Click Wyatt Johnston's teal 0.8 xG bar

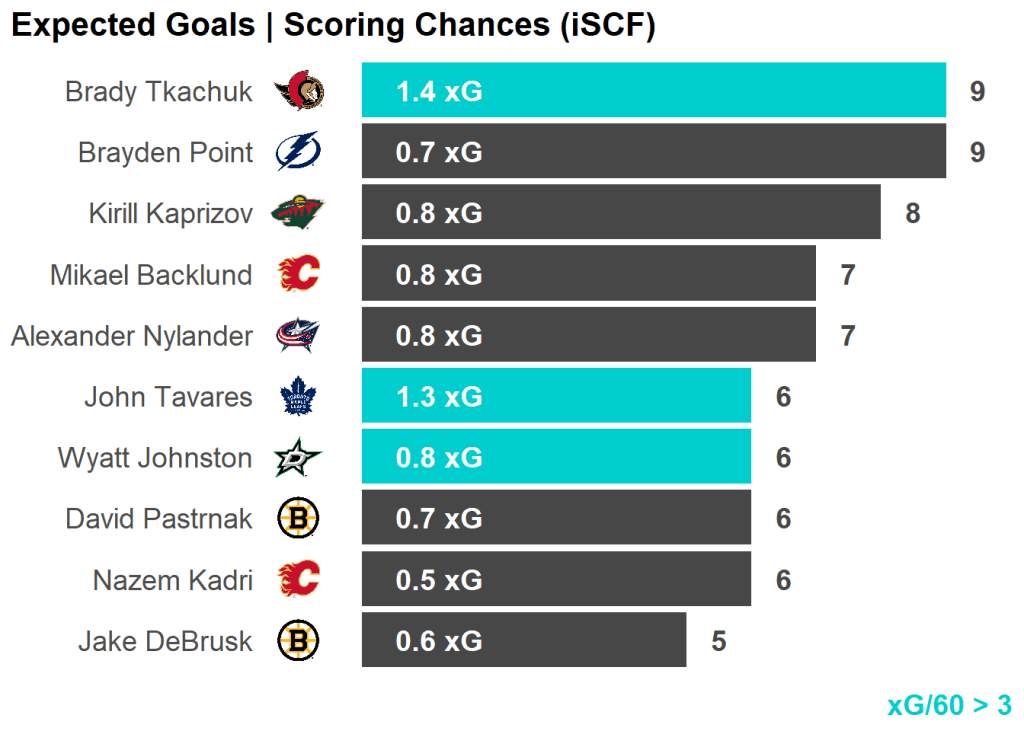(556, 458)
